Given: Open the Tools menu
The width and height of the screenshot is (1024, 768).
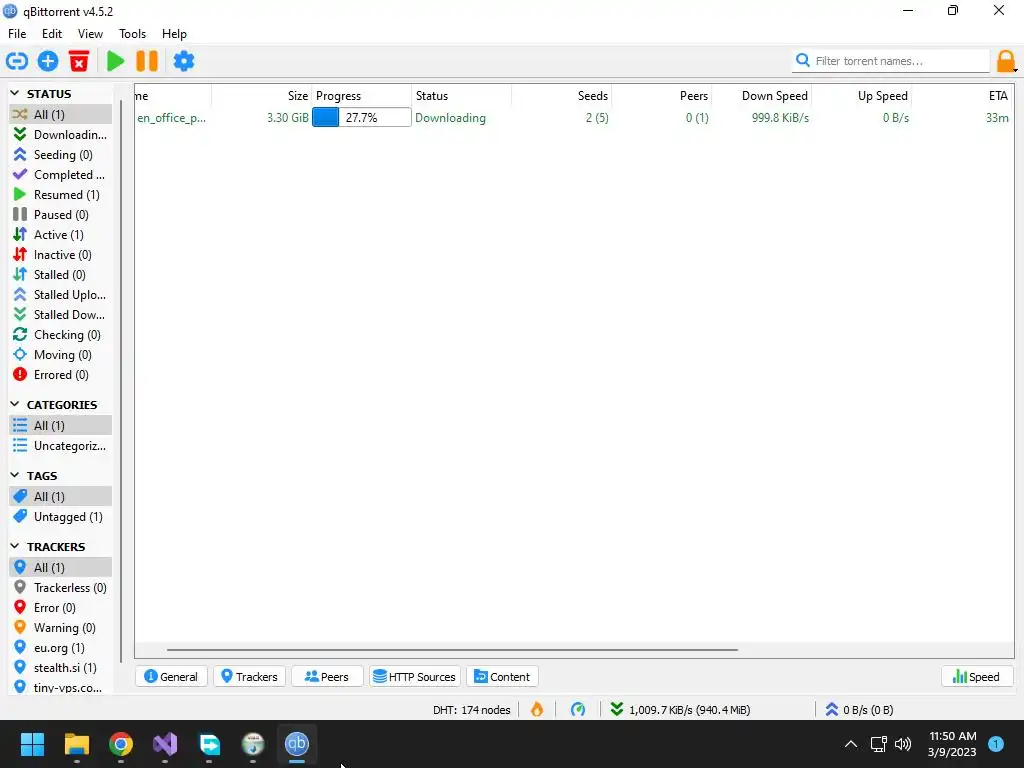Looking at the screenshot, I should [132, 34].
